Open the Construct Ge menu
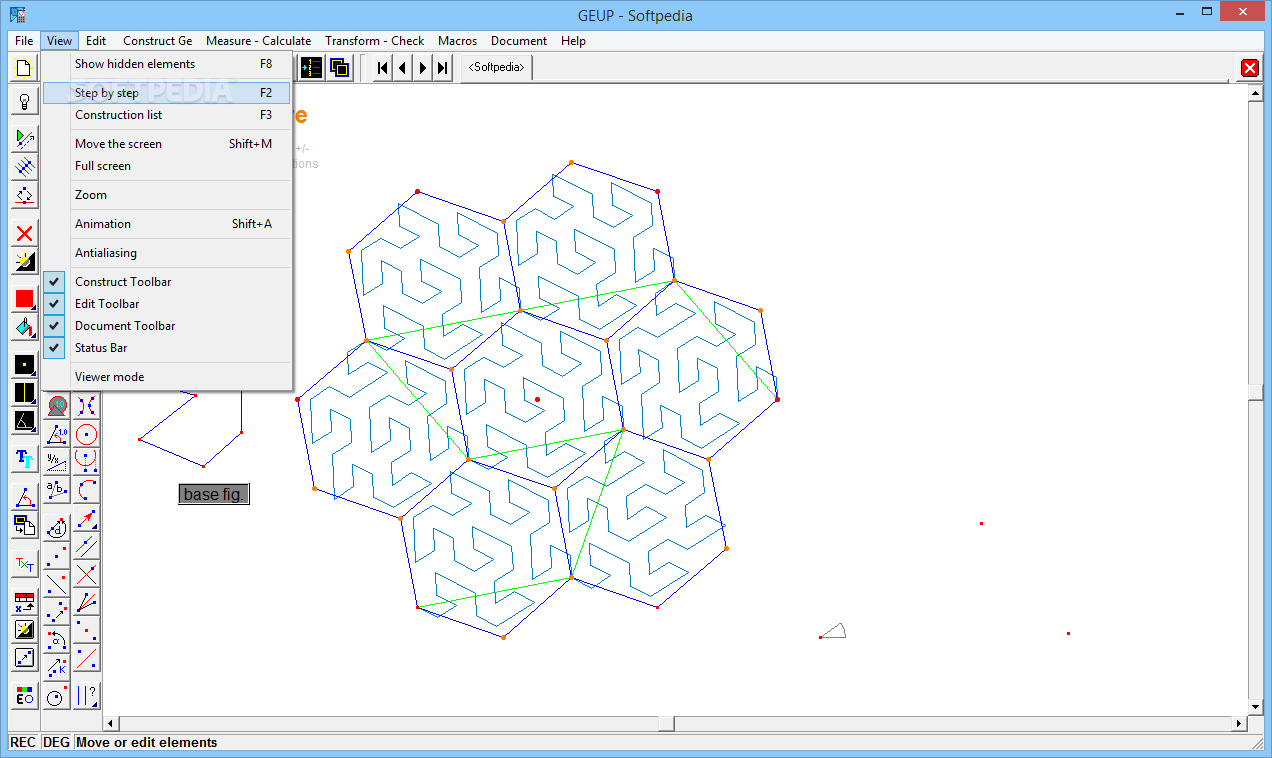 (x=158, y=41)
